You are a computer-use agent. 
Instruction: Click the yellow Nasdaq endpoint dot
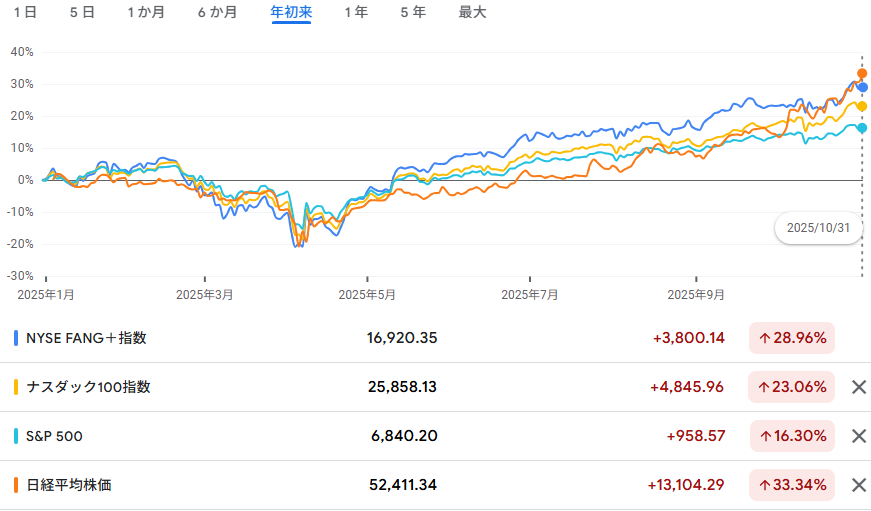coord(862,106)
